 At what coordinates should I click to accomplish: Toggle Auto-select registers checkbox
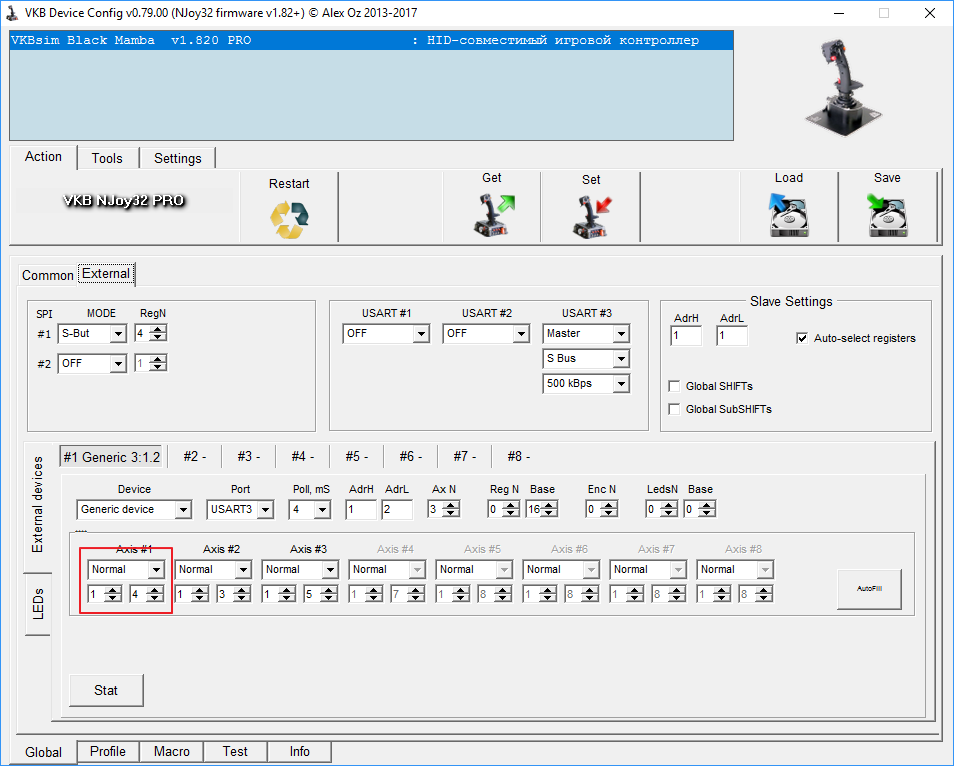tap(802, 338)
